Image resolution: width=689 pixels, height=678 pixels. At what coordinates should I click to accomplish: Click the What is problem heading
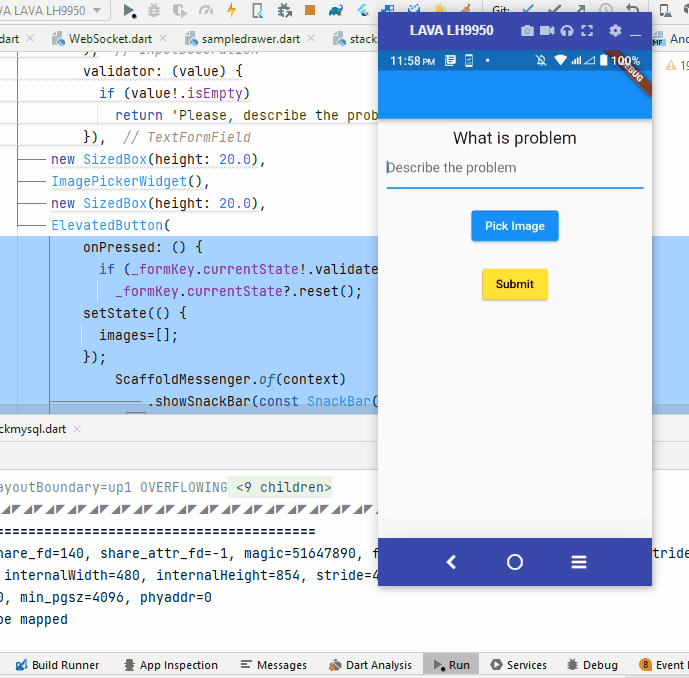(515, 138)
